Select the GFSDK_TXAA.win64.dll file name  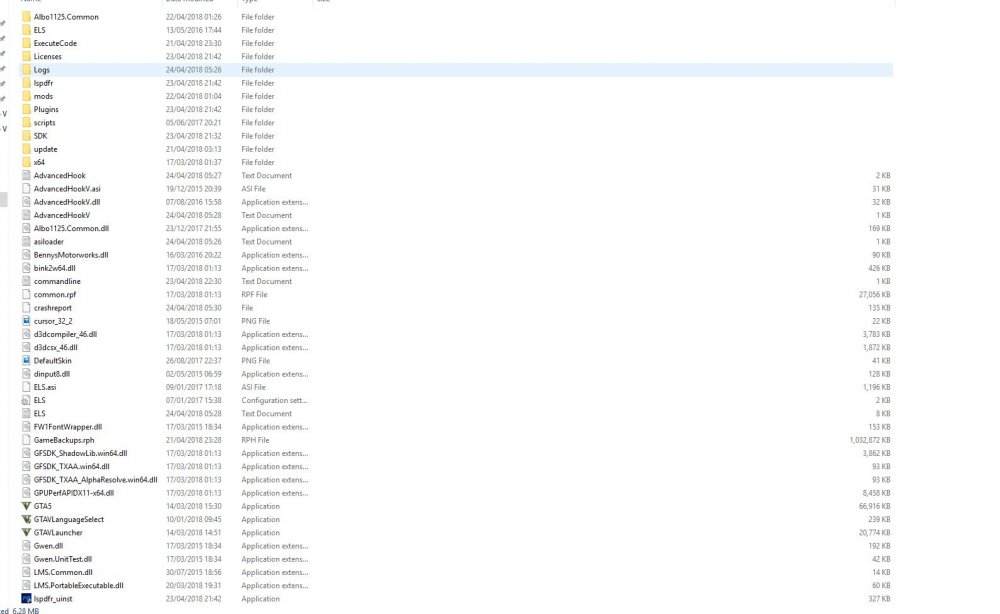71,467
